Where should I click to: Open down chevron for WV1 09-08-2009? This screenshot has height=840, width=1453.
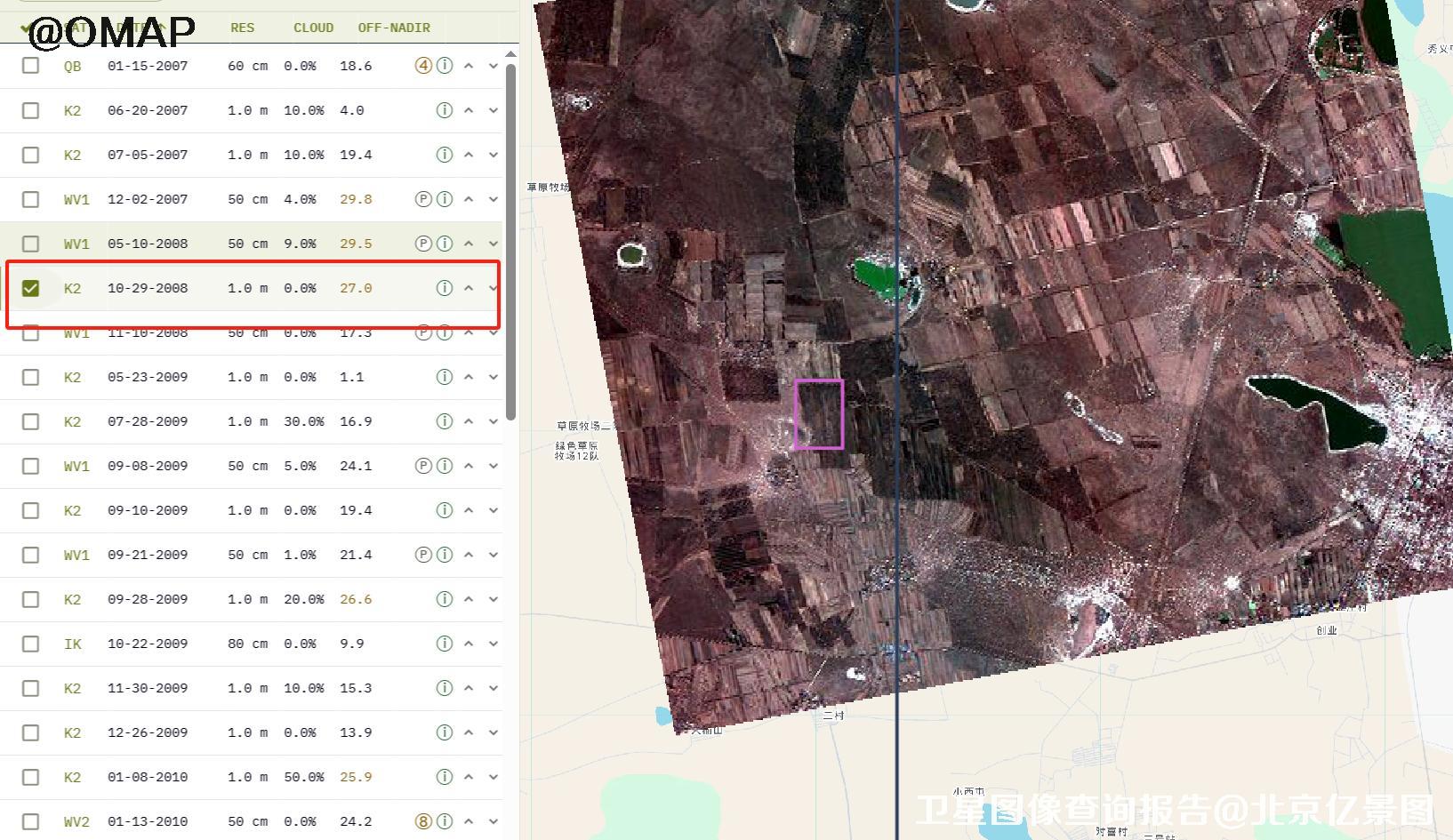pyautogui.click(x=494, y=466)
